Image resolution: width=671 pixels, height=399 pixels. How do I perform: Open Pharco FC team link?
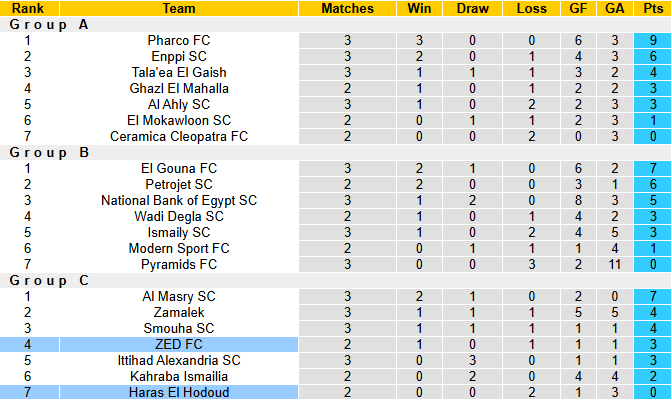tap(179, 40)
